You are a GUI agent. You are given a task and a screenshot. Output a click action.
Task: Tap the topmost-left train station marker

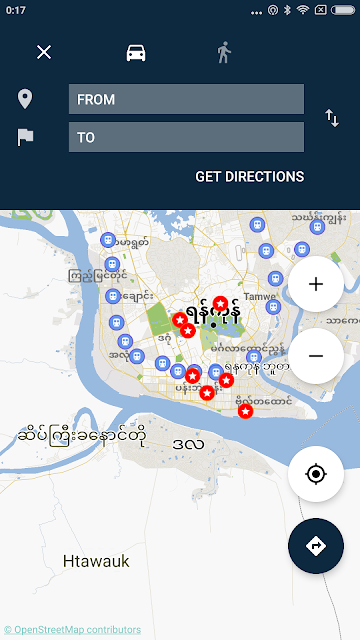(x=108, y=240)
